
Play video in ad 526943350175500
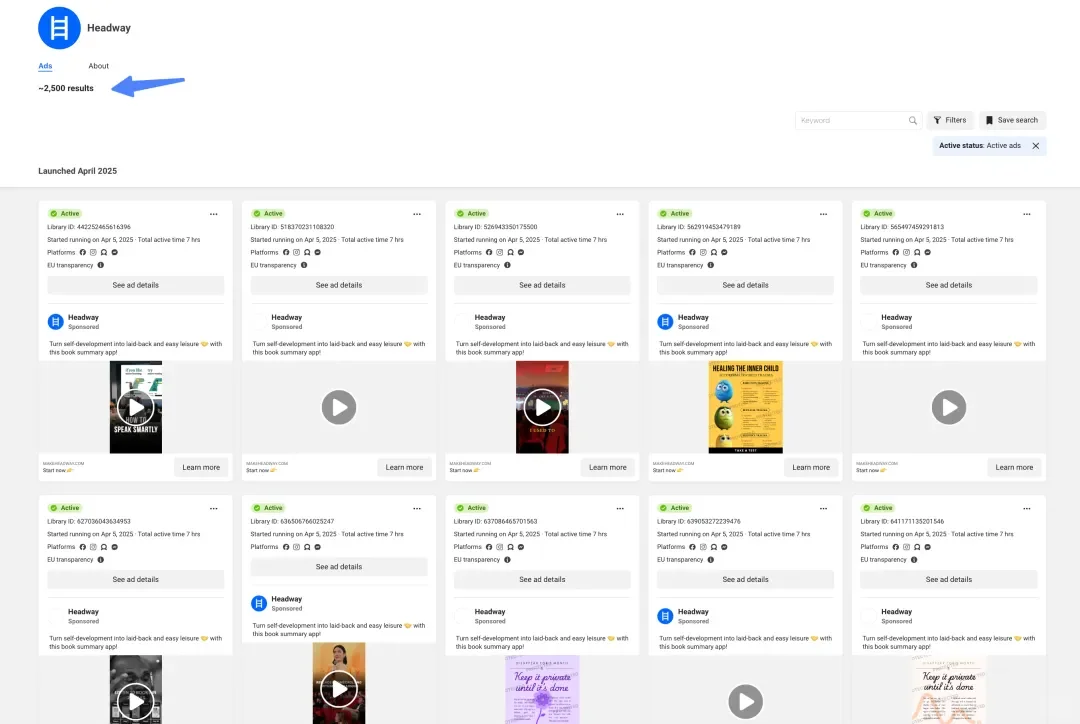click(542, 408)
